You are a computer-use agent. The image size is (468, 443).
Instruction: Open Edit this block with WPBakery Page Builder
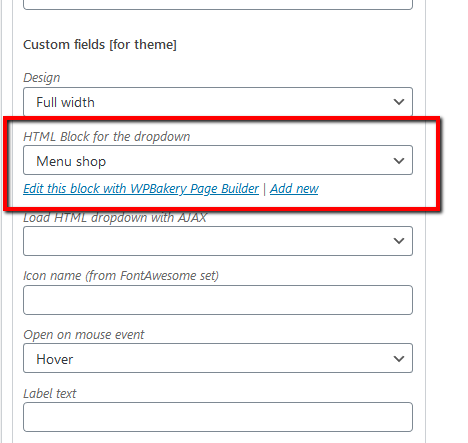[141, 189]
